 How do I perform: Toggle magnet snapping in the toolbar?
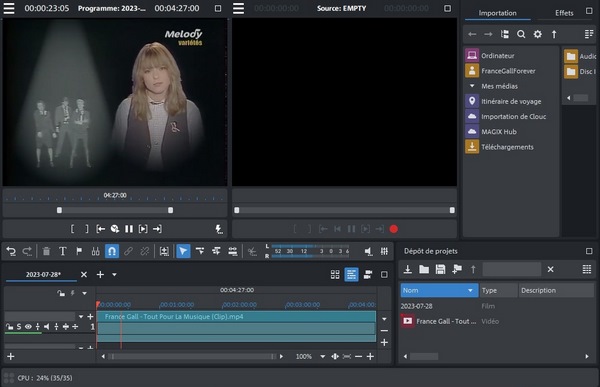112,251
